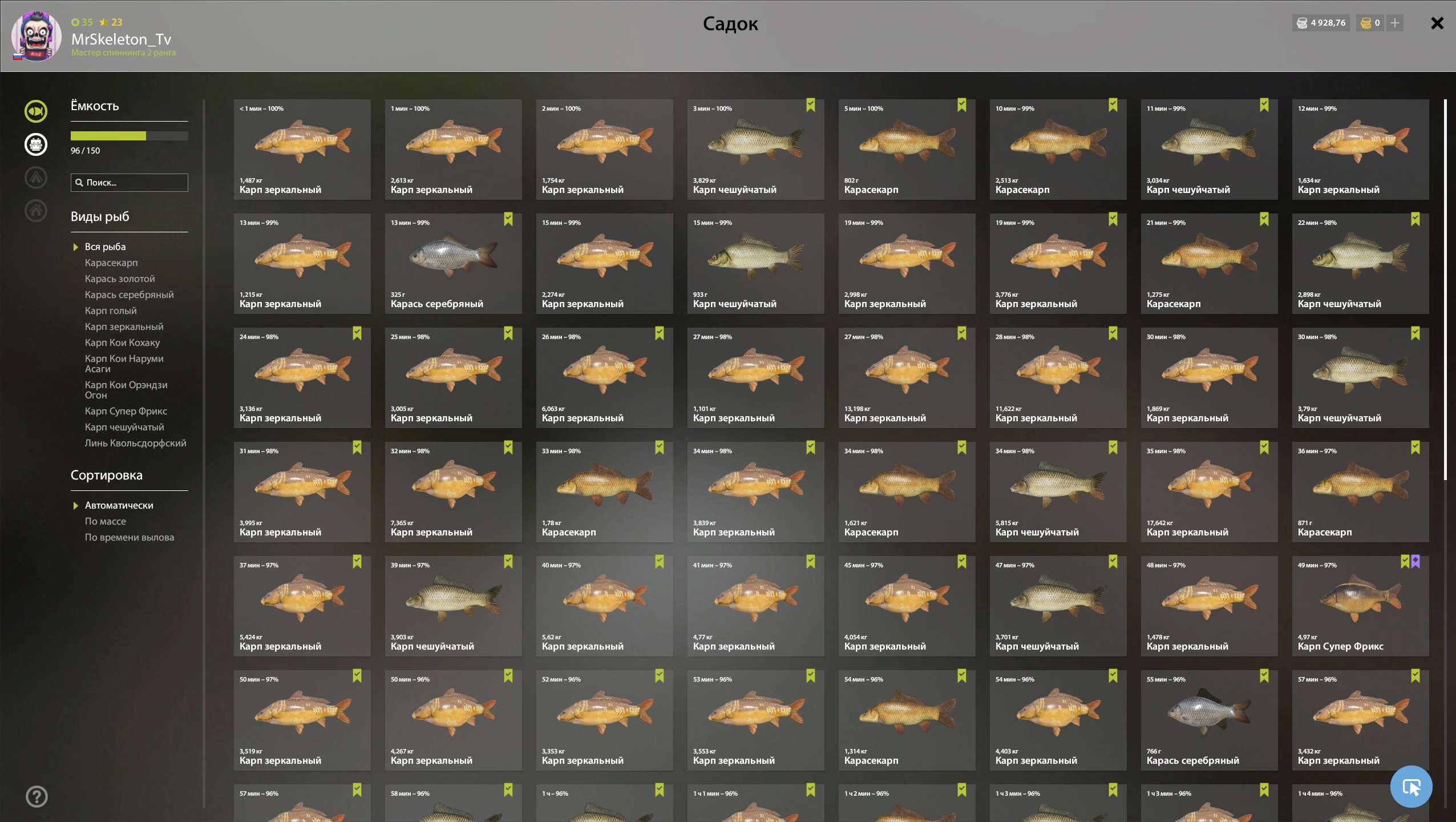Select 933 г Карп чешуйчатый card
Viewport: 1456px width, 822px height.
pyautogui.click(x=756, y=264)
